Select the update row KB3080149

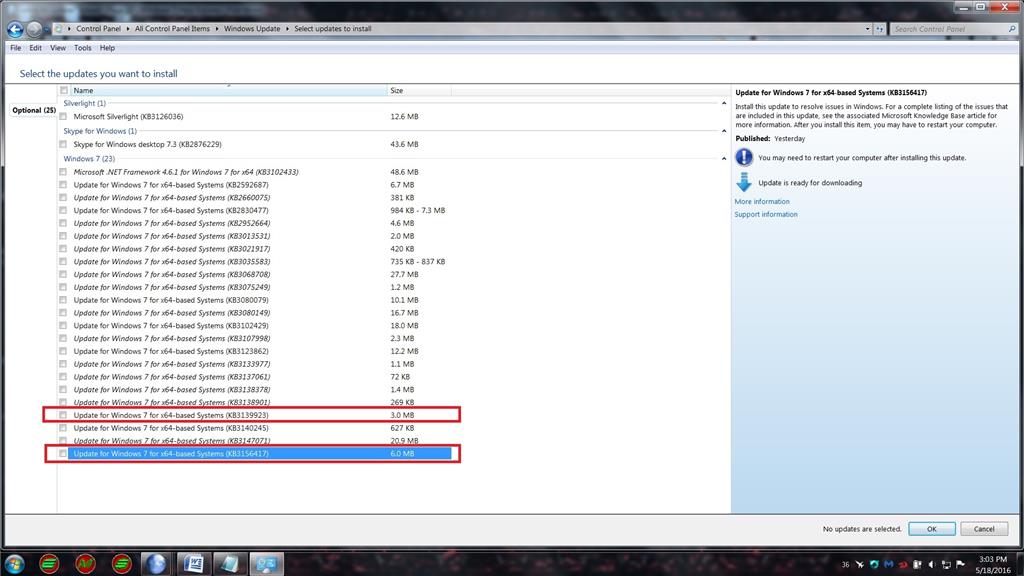click(x=260, y=313)
